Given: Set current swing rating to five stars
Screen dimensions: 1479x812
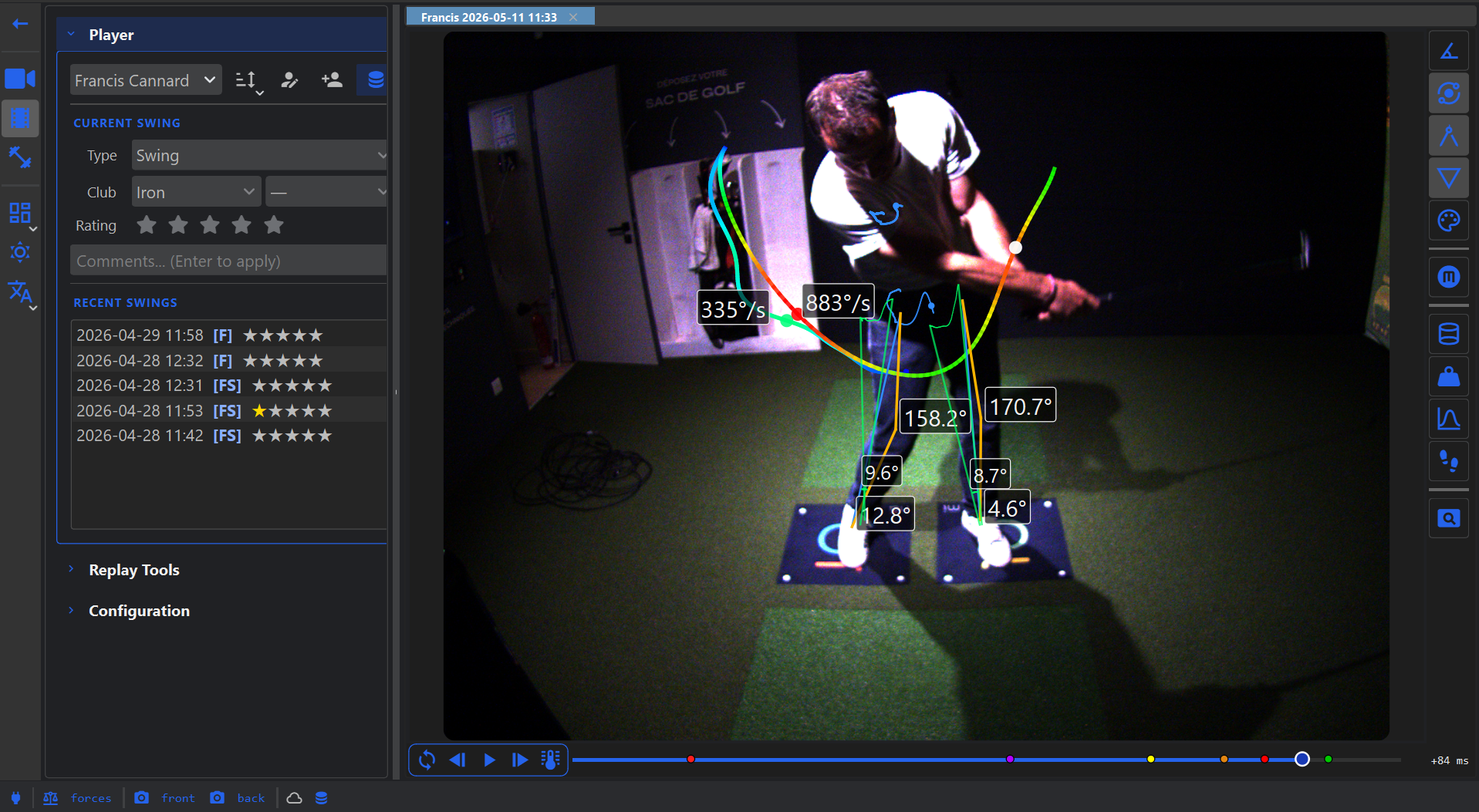Looking at the screenshot, I should [x=274, y=225].
